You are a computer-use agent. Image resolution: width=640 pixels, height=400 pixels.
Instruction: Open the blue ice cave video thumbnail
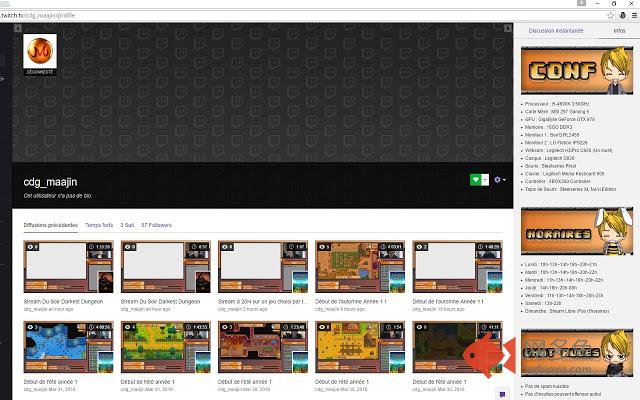[x=69, y=347]
